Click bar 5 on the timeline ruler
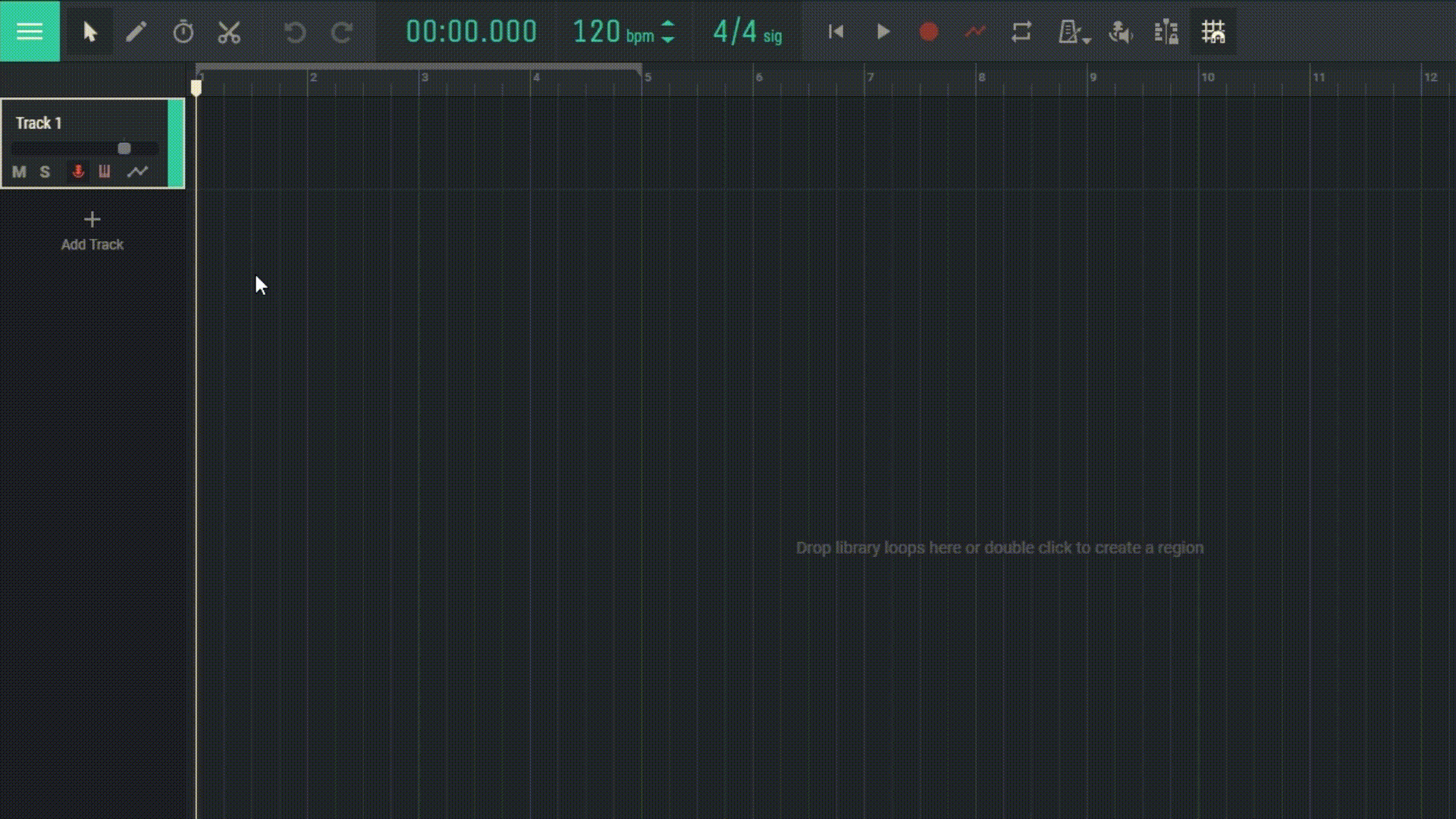Screen dimensions: 1456x819 coord(648,80)
